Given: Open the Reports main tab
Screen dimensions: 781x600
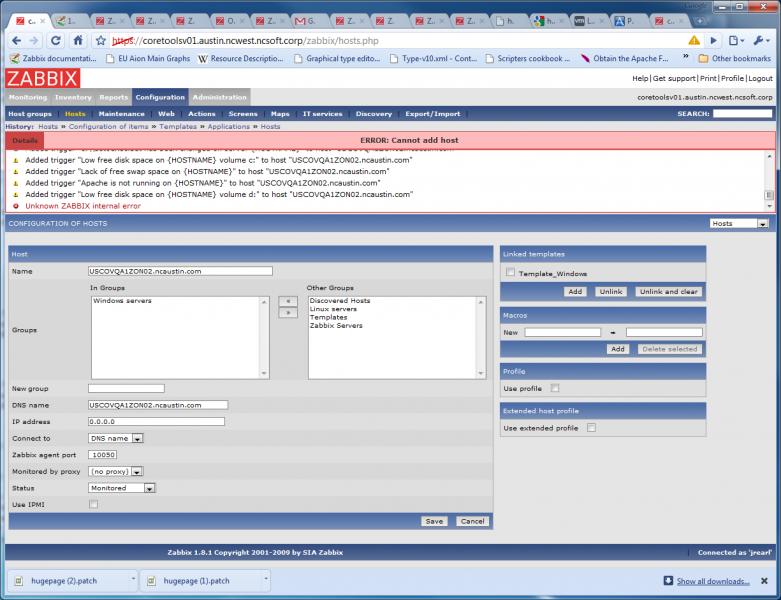Looking at the screenshot, I should pyautogui.click(x=114, y=97).
